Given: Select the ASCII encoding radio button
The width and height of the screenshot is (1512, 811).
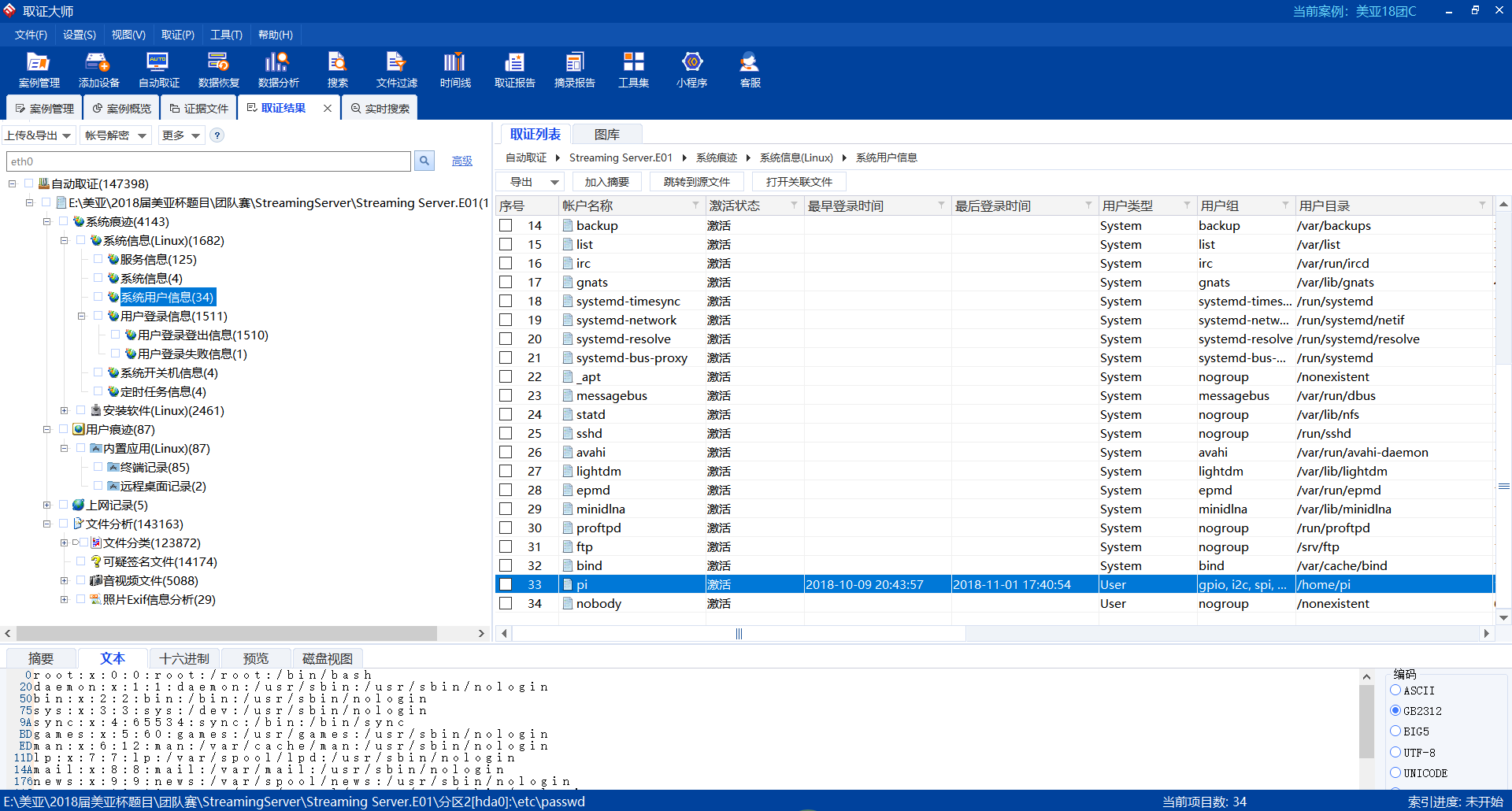Looking at the screenshot, I should pyautogui.click(x=1395, y=690).
